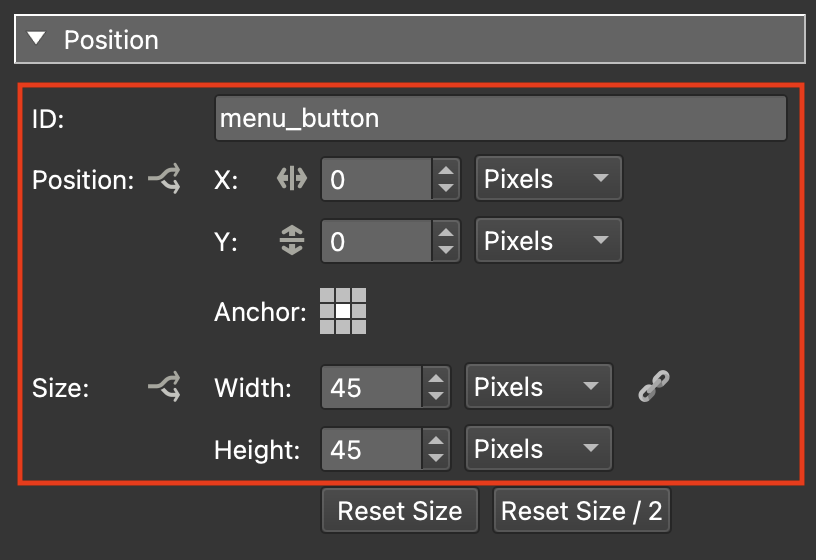Increase Width using the stepper up arrow
816x560 pixels.
tap(436, 378)
